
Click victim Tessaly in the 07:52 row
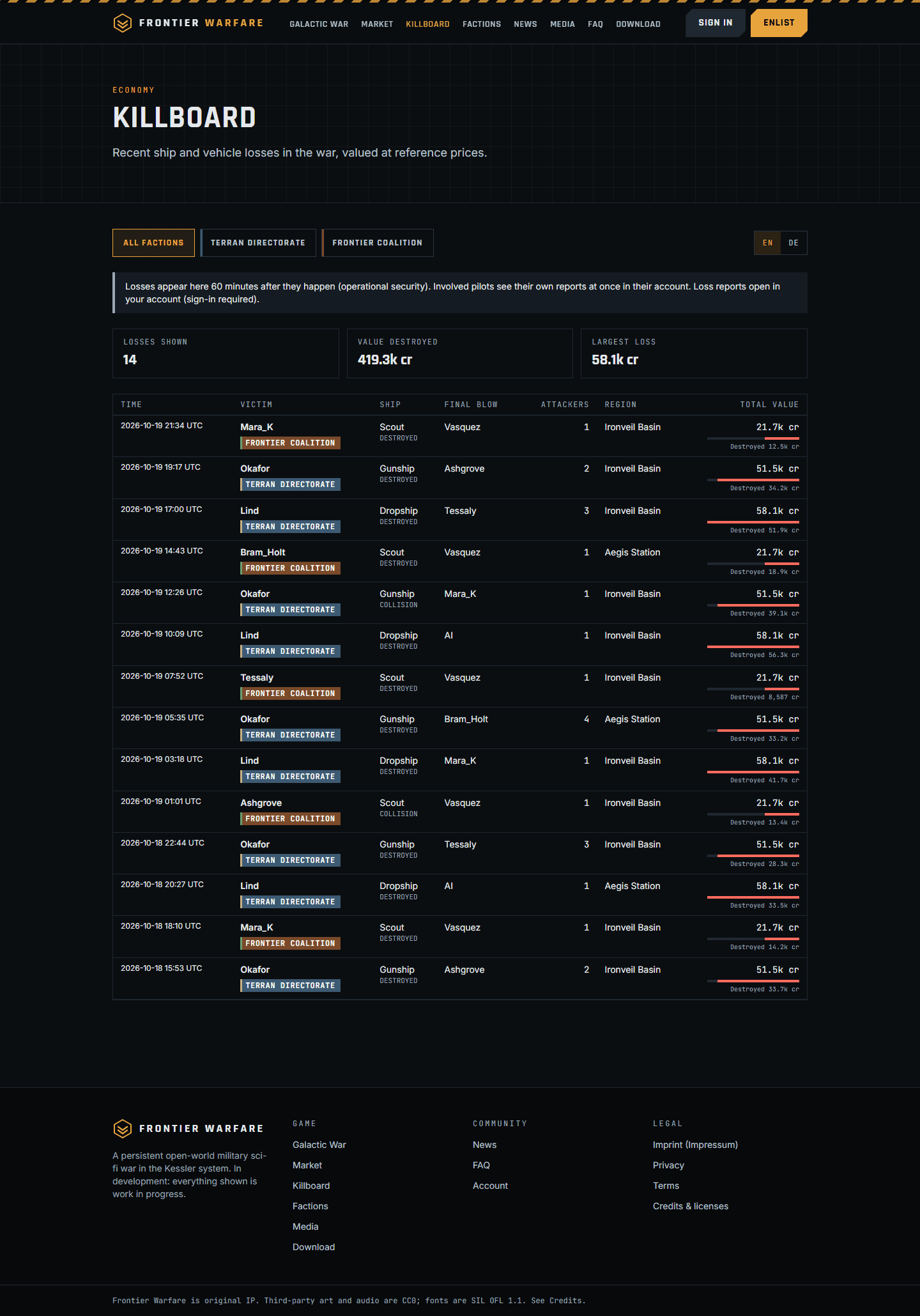pos(257,677)
